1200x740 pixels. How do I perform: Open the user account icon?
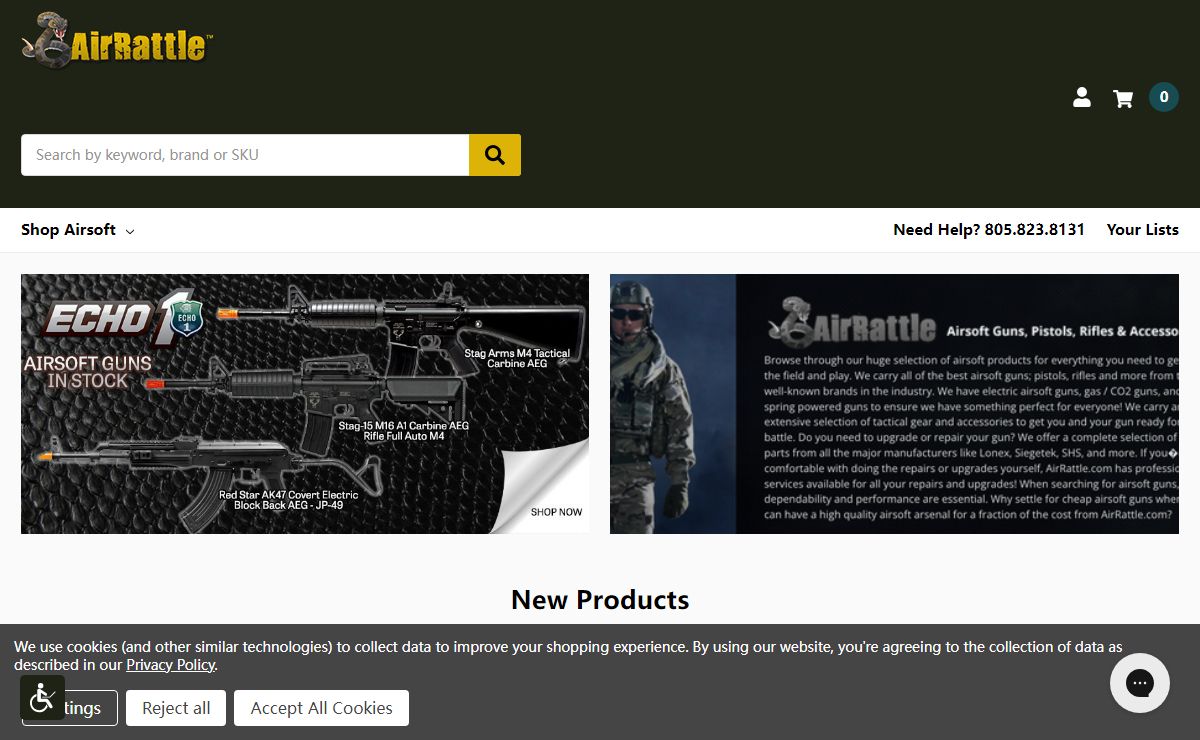tap(1082, 98)
